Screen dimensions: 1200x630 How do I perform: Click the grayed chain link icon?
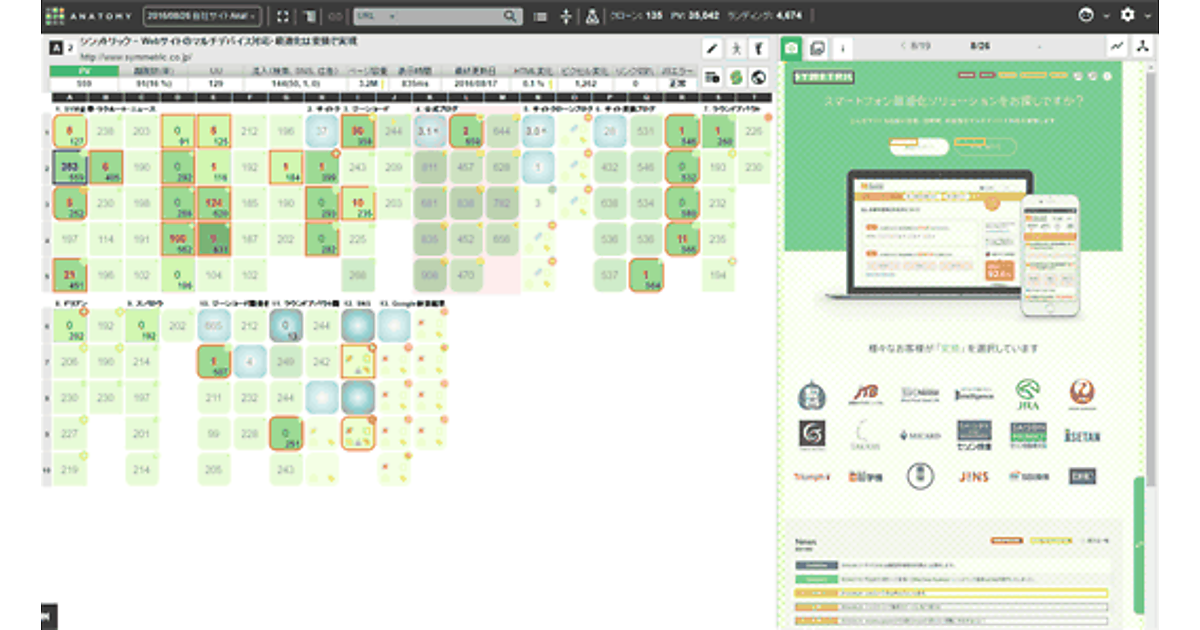tap(335, 16)
